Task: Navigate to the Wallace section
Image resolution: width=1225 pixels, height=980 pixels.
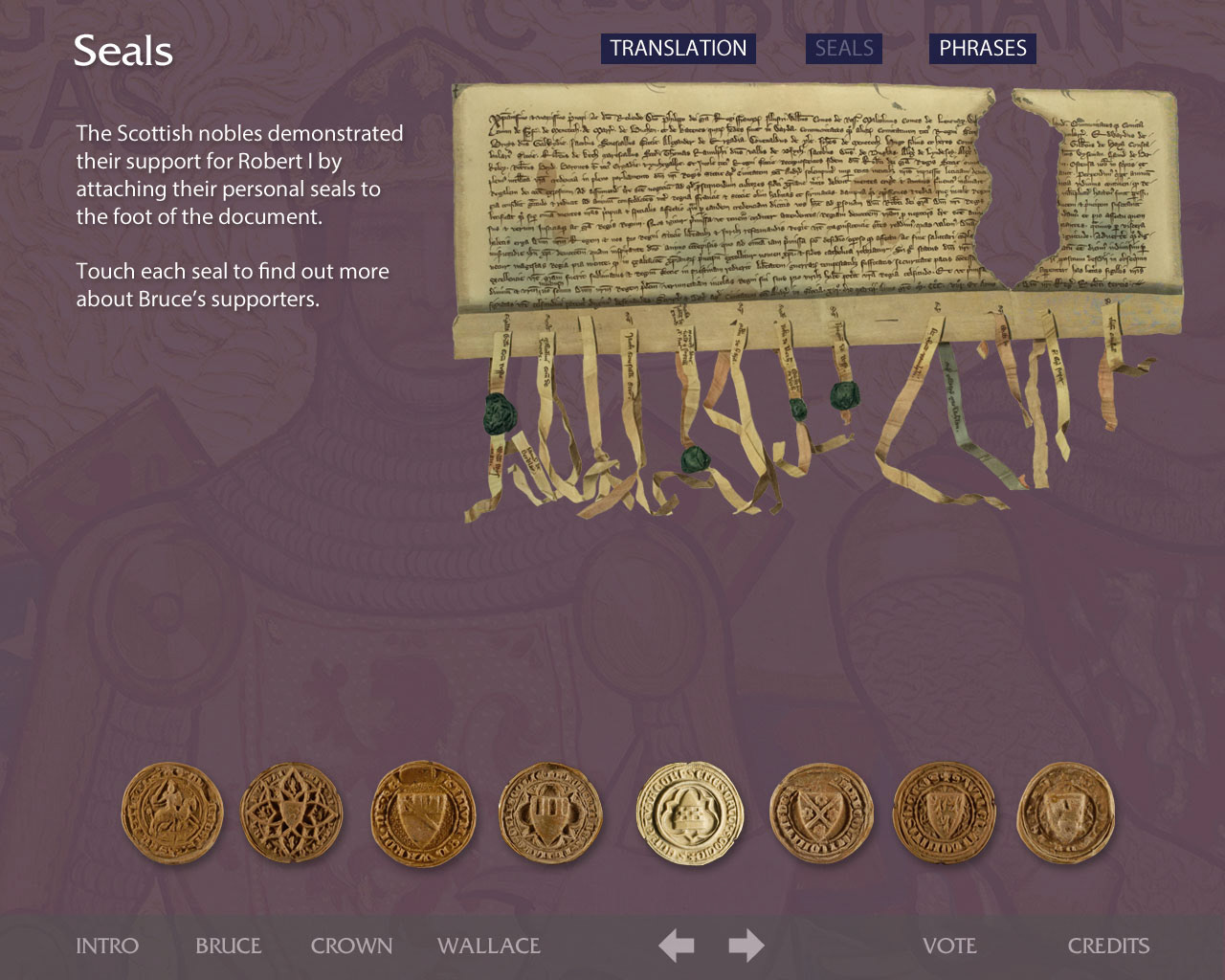Action: pos(489,946)
